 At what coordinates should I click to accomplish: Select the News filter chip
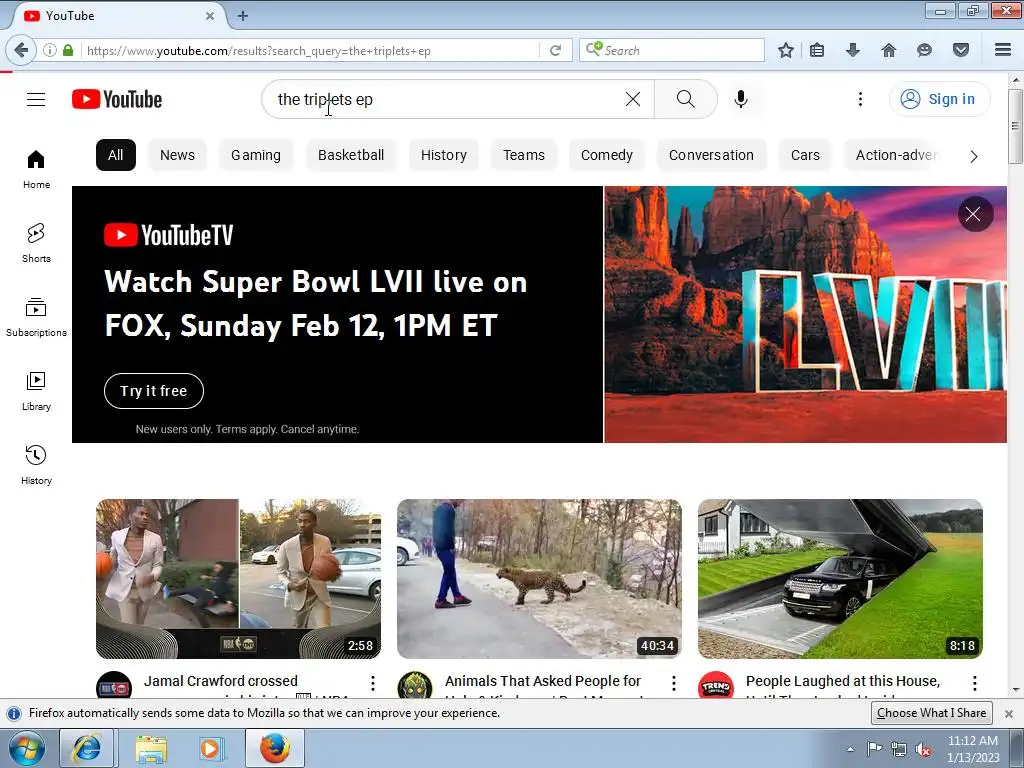[x=178, y=155]
